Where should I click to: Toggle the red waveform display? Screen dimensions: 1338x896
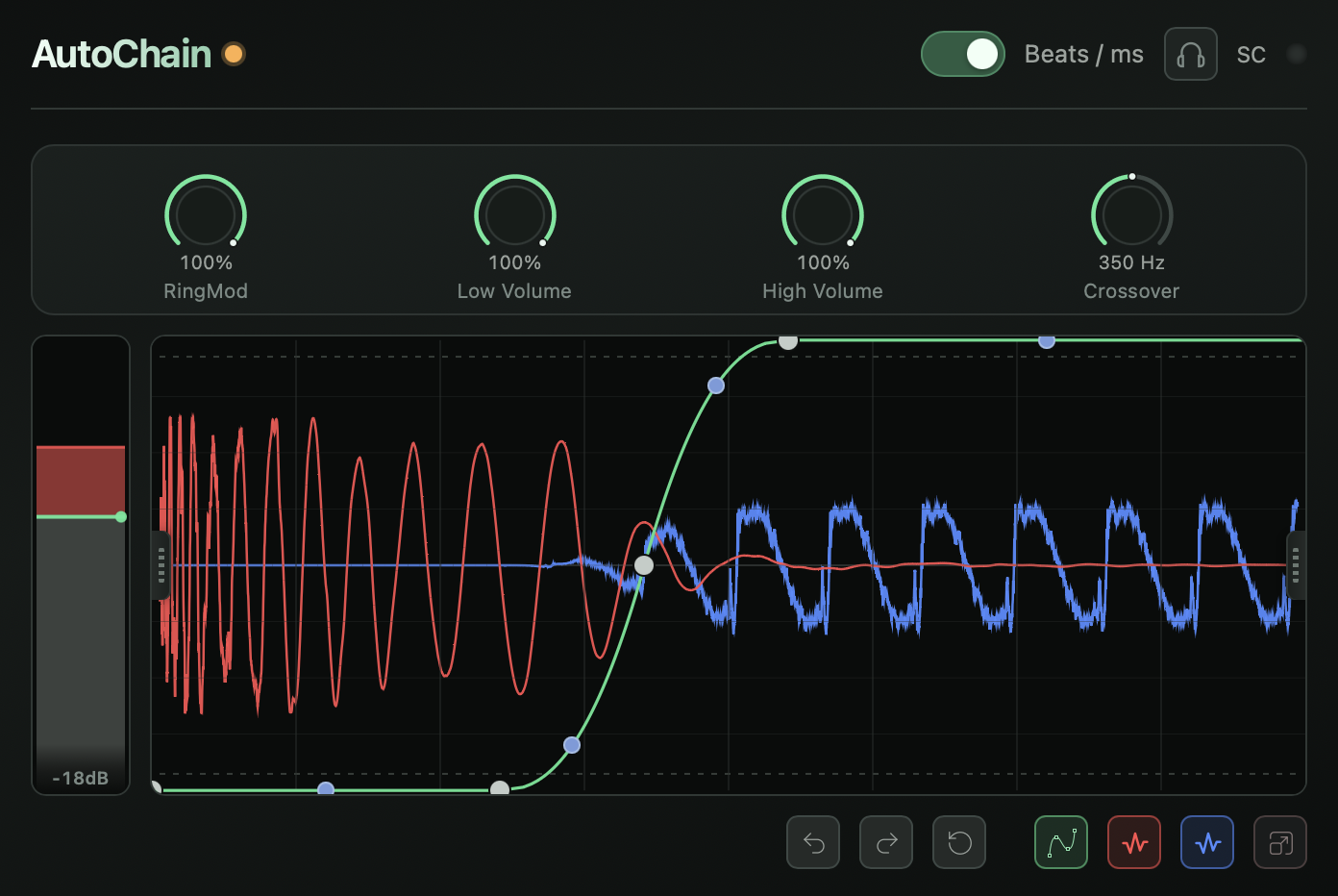[x=1134, y=843]
